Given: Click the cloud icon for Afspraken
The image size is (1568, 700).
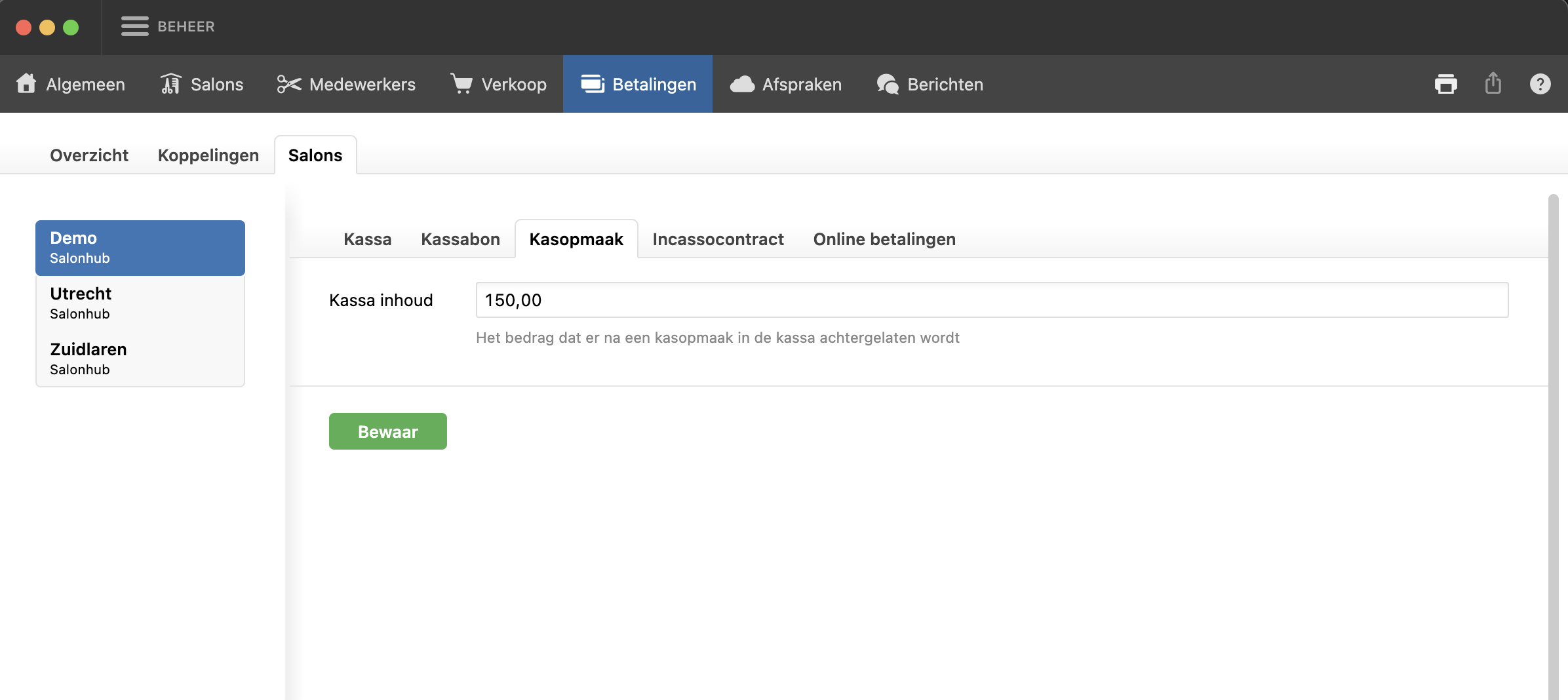Looking at the screenshot, I should [x=742, y=84].
